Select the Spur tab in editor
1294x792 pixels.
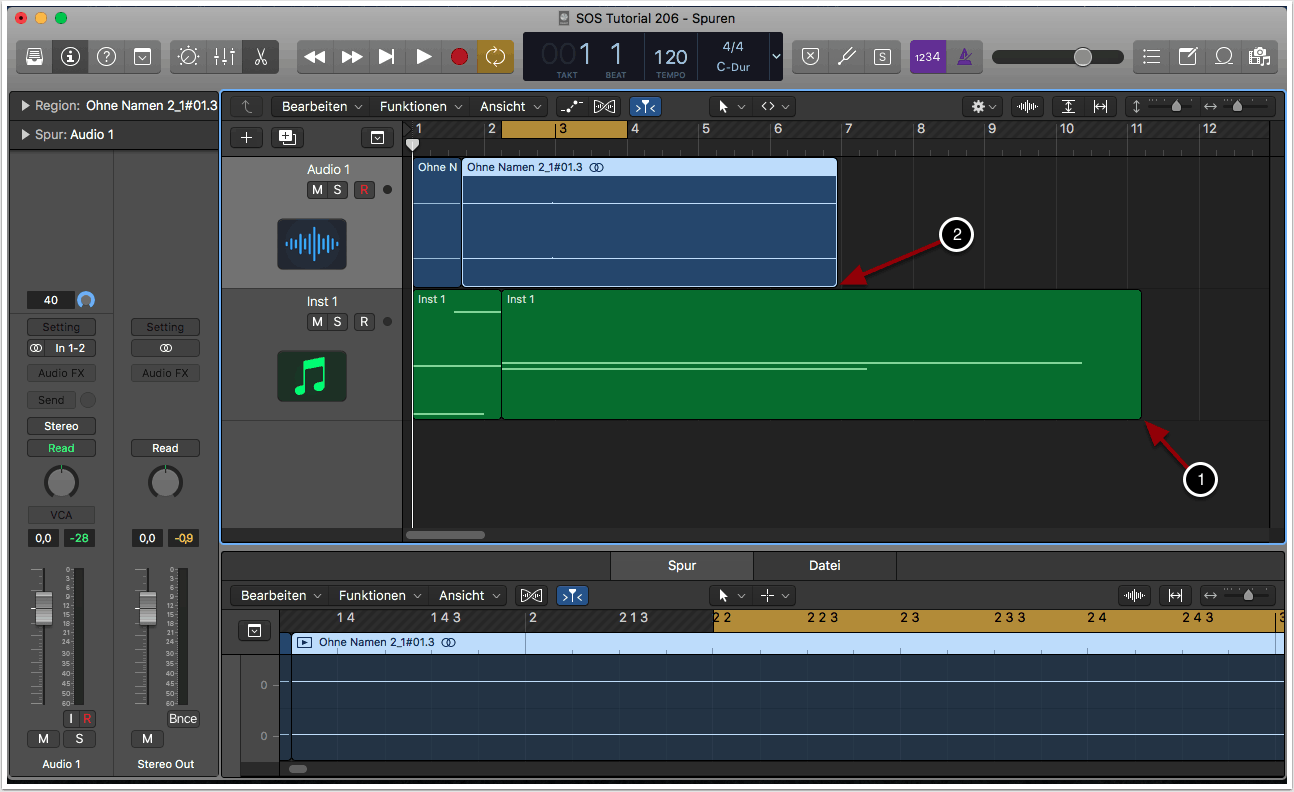pyautogui.click(x=682, y=566)
